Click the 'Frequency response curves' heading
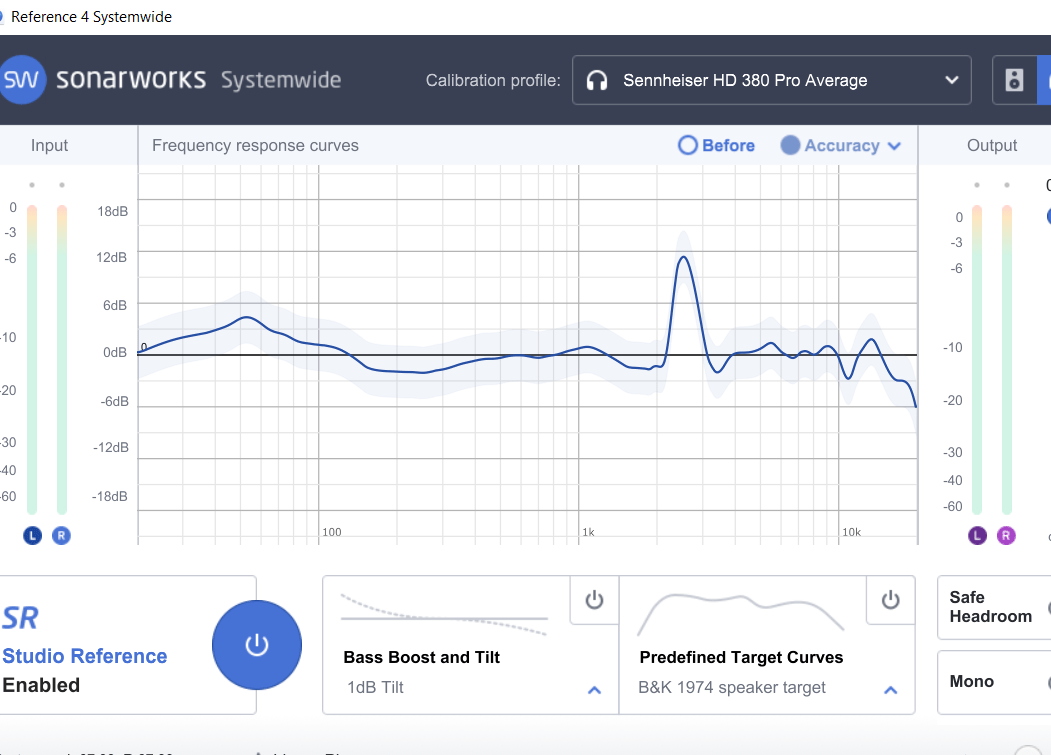1051x755 pixels. tap(255, 146)
